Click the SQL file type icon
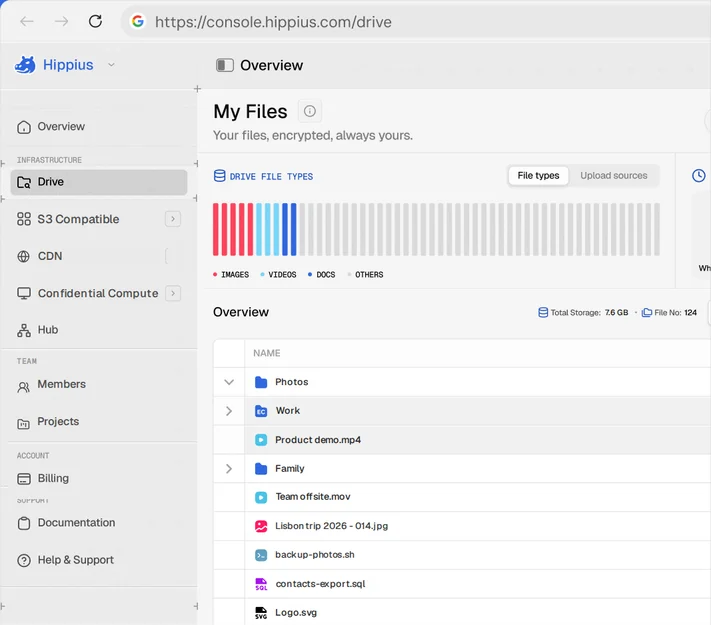Viewport: 711px width, 625px height. 261,584
